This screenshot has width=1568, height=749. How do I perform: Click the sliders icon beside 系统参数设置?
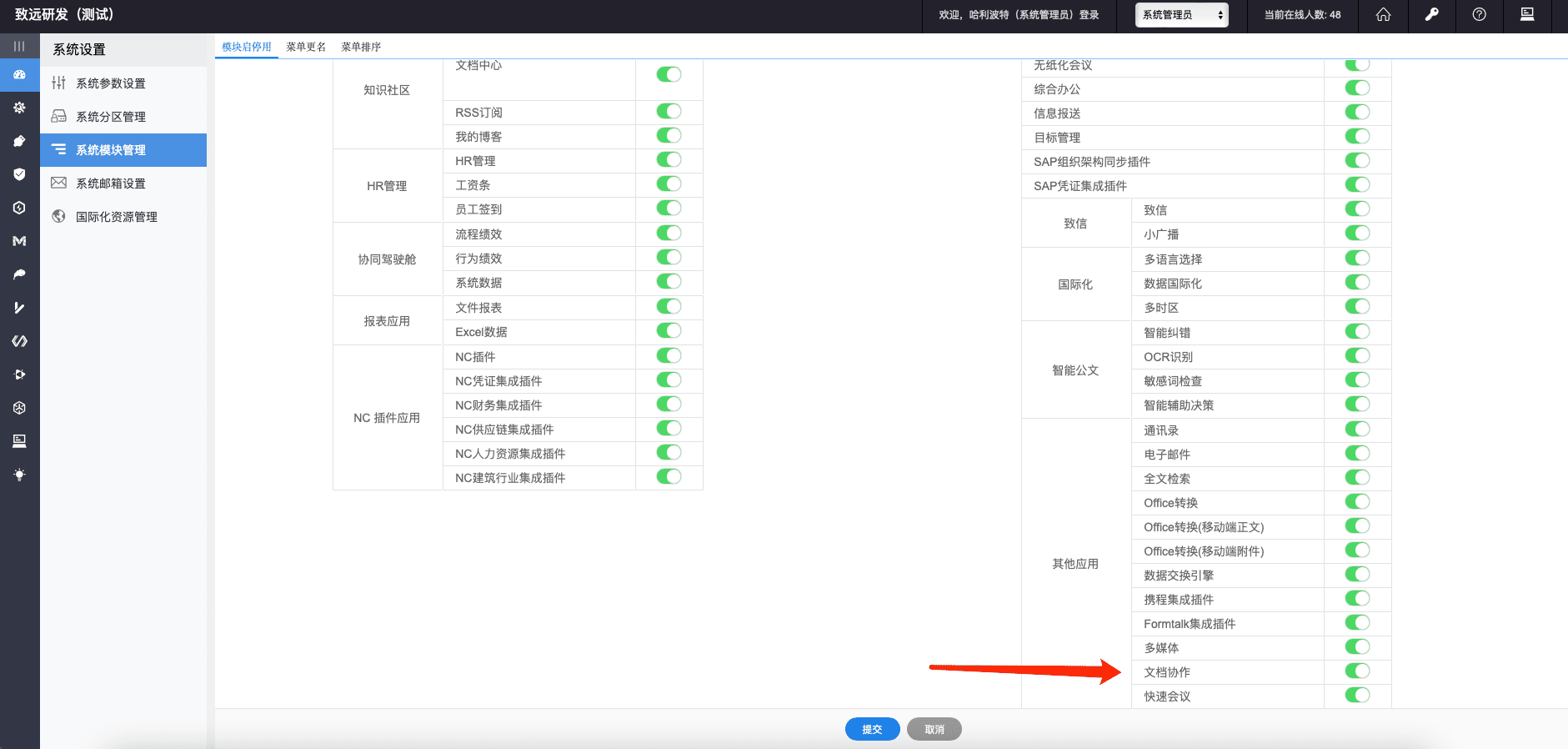(58, 83)
